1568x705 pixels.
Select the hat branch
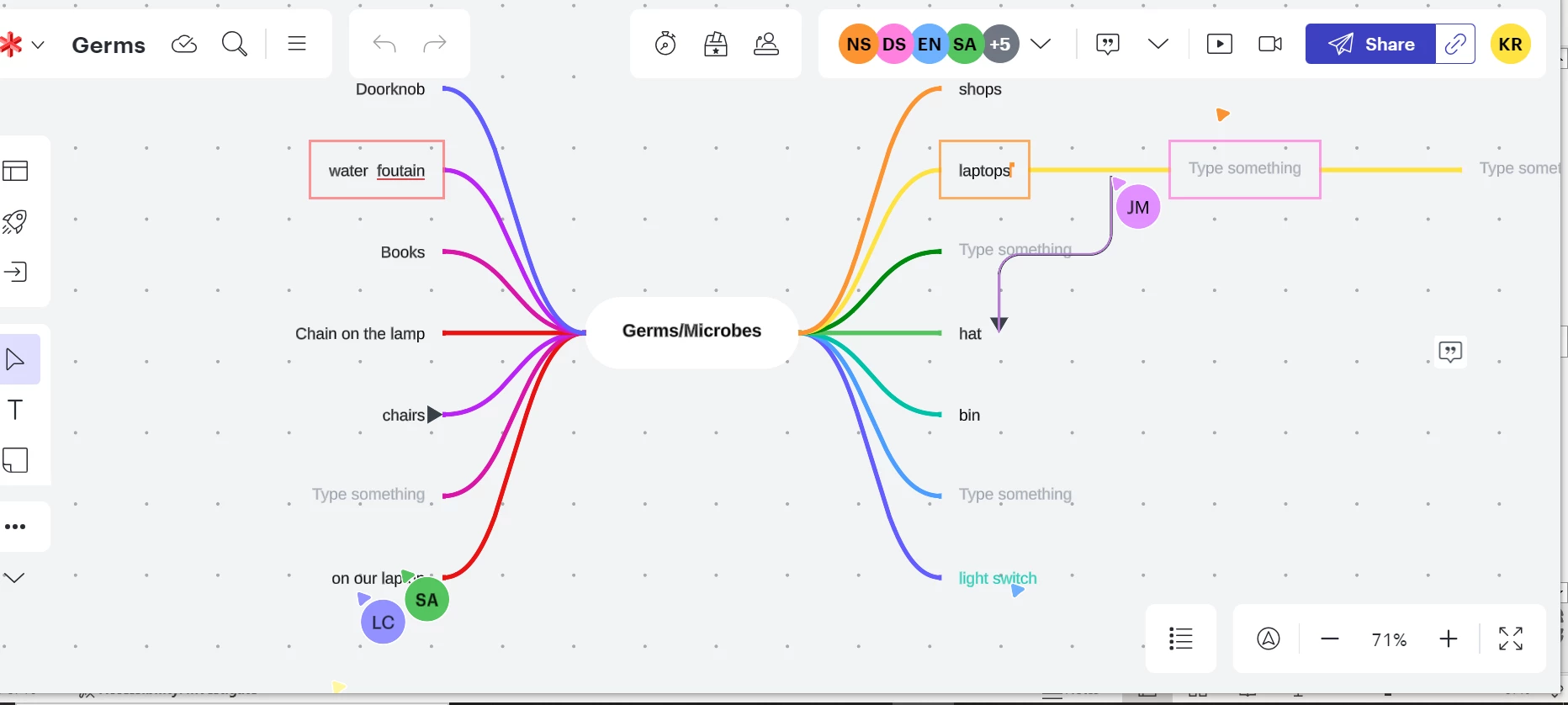click(x=970, y=334)
